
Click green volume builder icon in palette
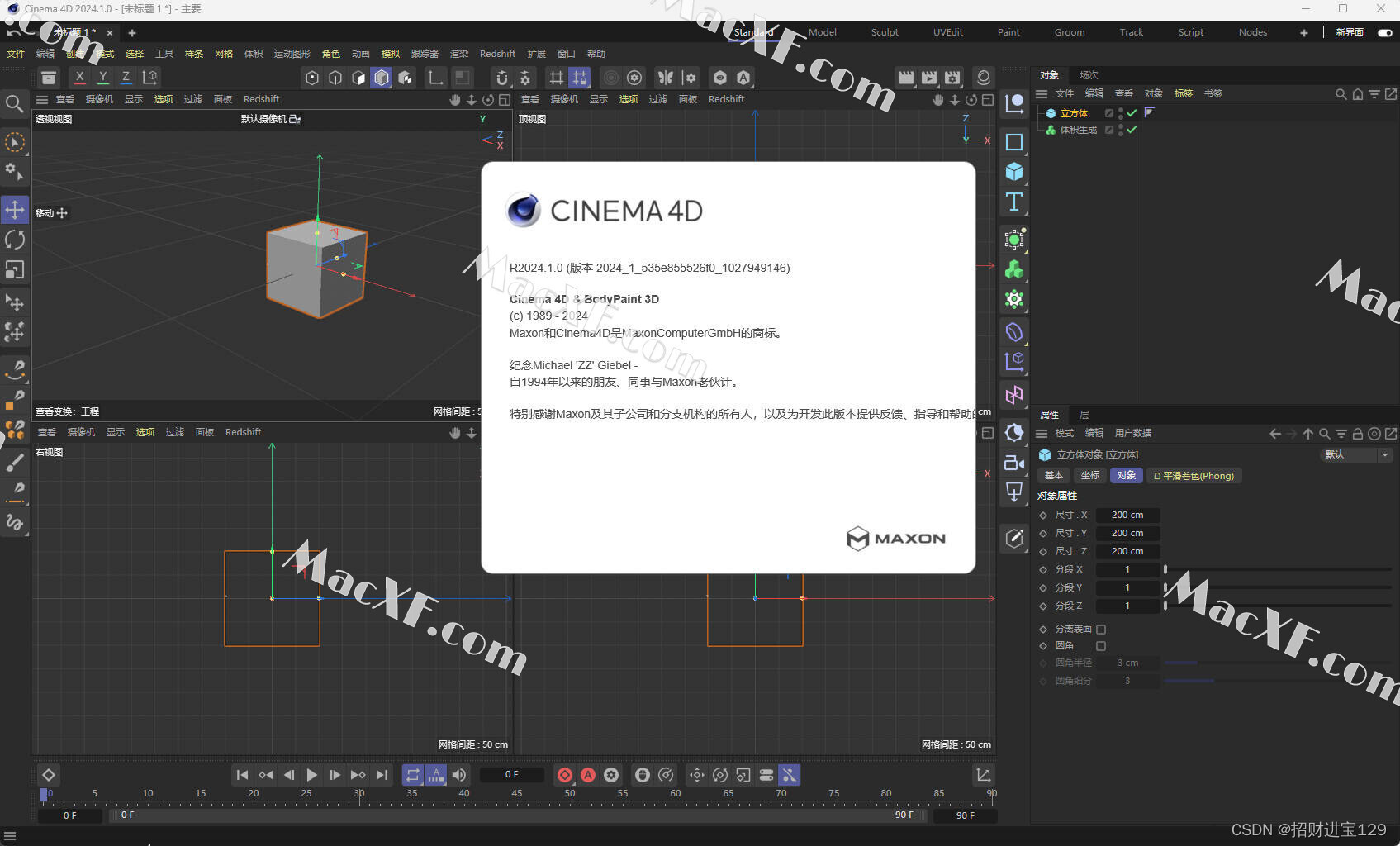[x=1014, y=269]
